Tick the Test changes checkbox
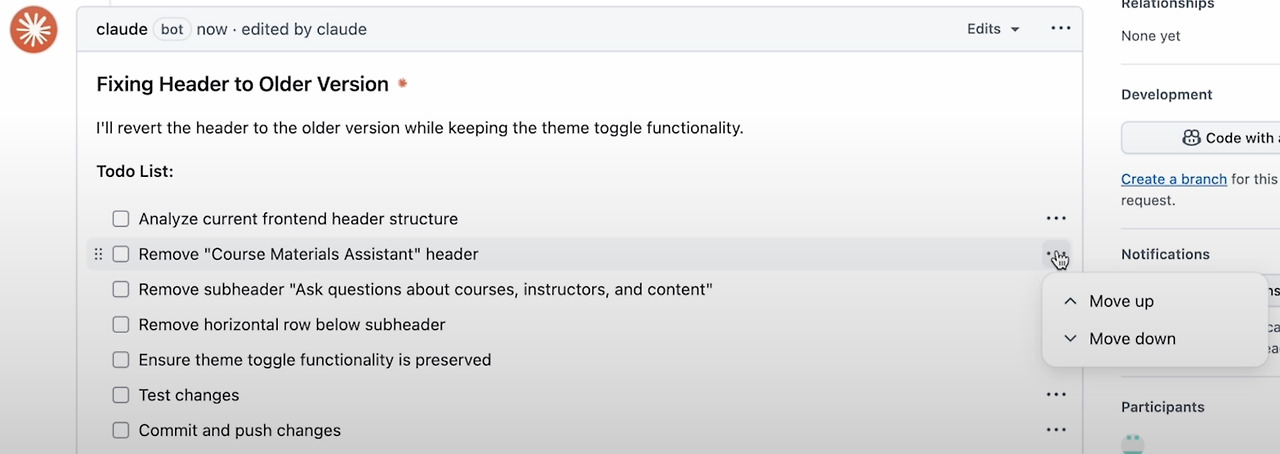This screenshot has width=1280, height=454. point(121,395)
